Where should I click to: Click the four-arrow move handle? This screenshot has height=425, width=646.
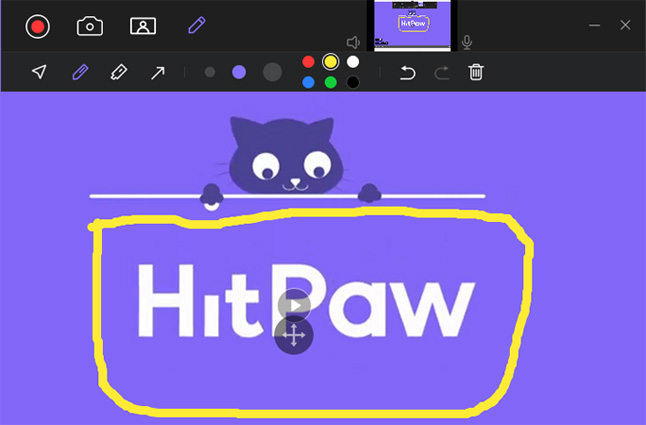[x=294, y=335]
